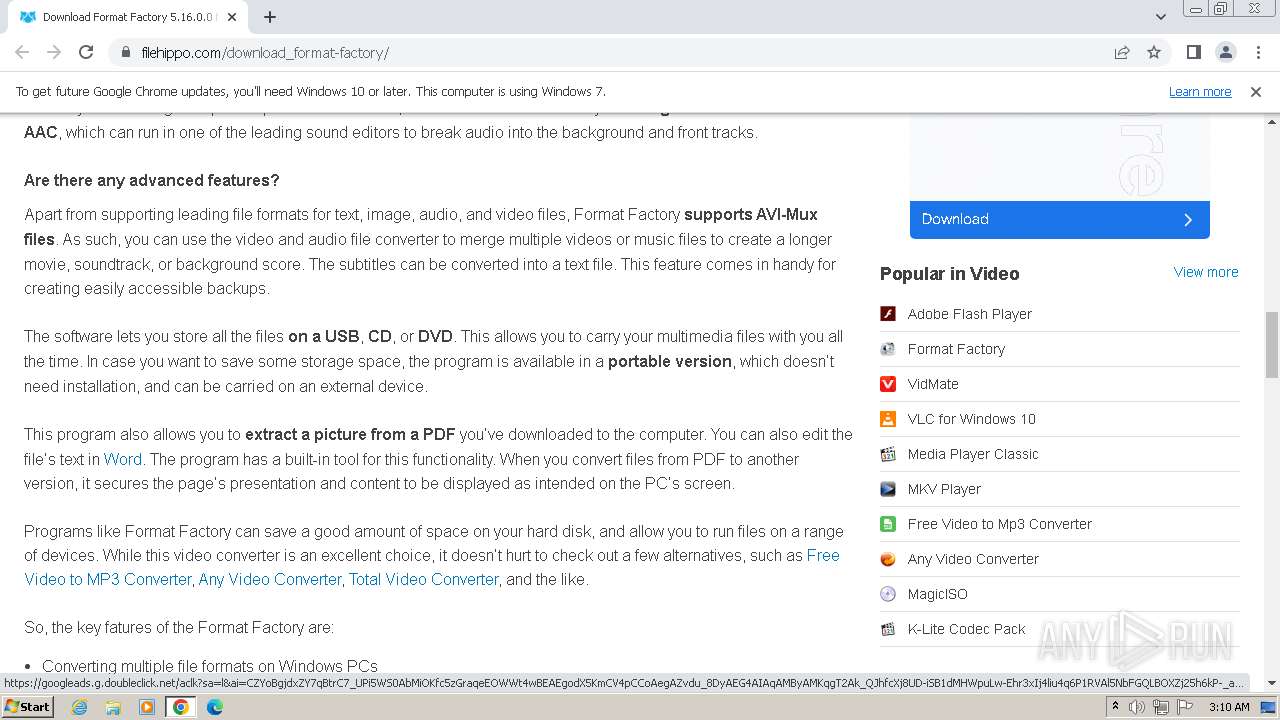Viewport: 1280px width, 720px height.
Task: Open MagicISO listing
Action: pos(938,594)
